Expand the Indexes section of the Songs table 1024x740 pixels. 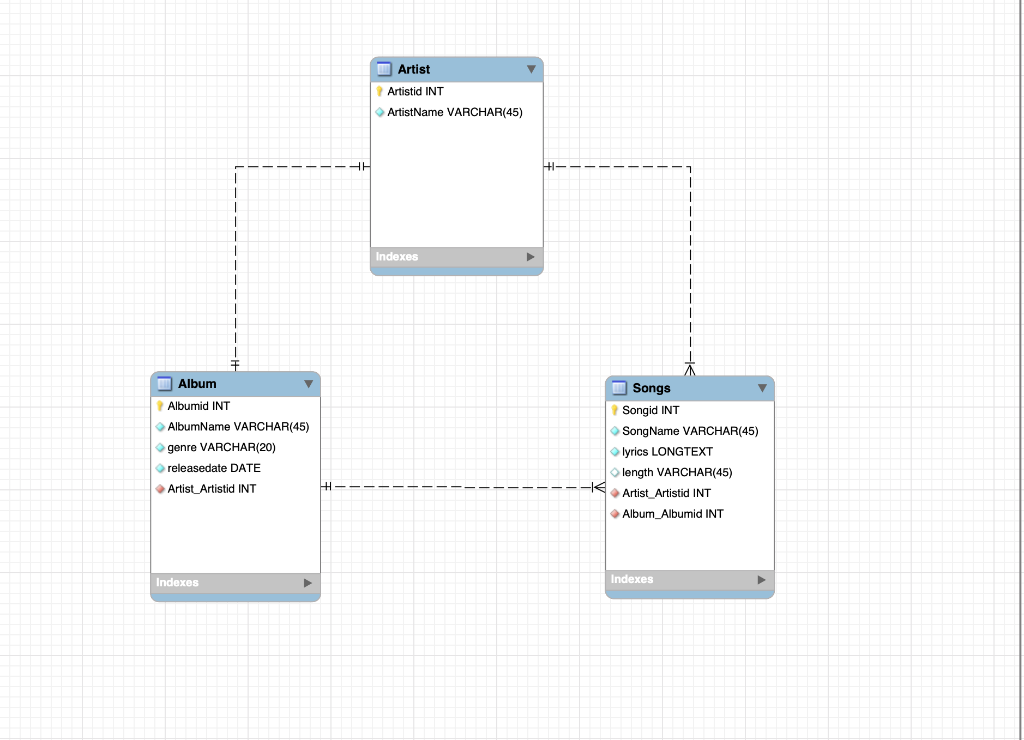(762, 579)
